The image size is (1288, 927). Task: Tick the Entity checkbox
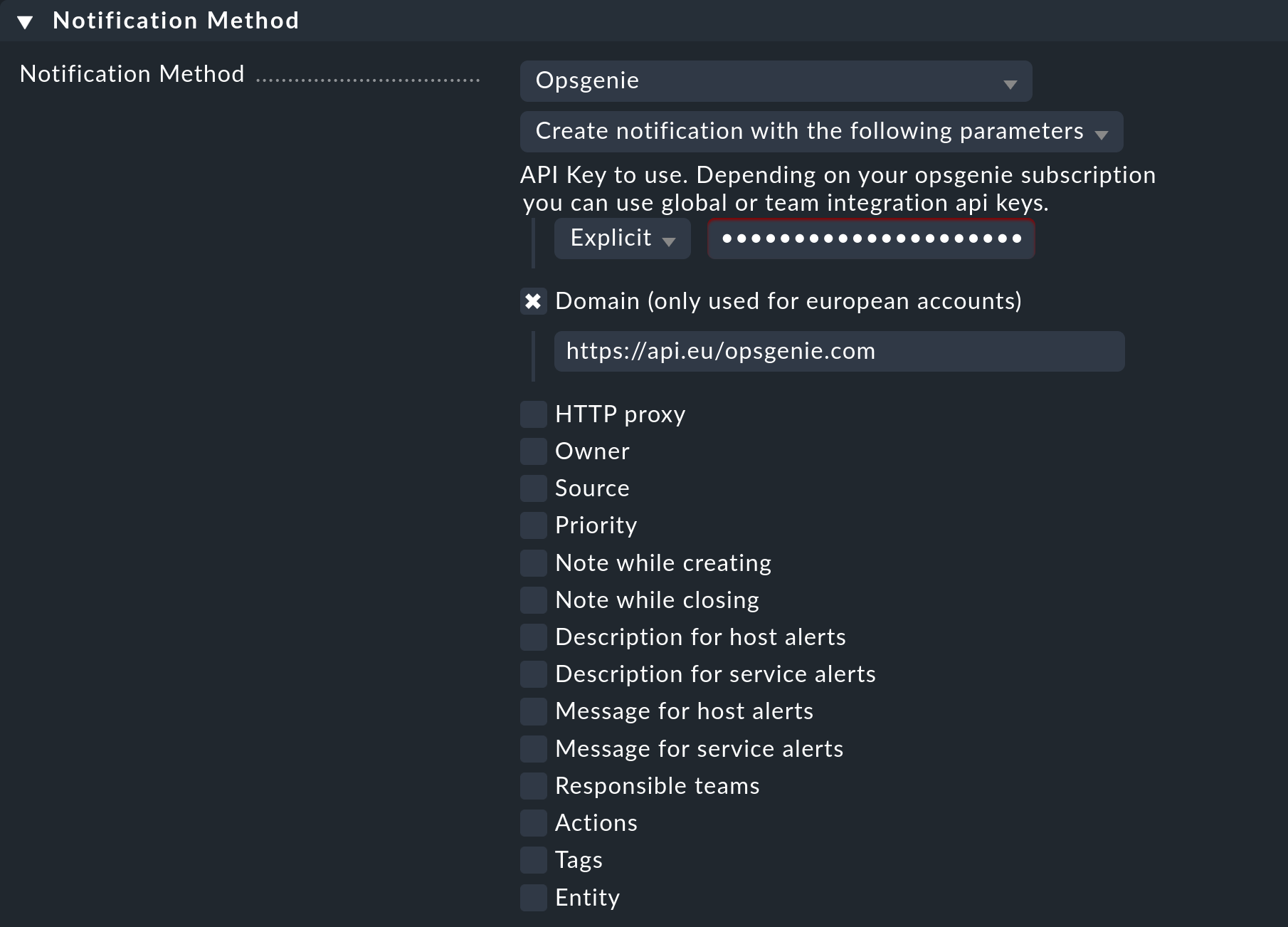pos(534,898)
